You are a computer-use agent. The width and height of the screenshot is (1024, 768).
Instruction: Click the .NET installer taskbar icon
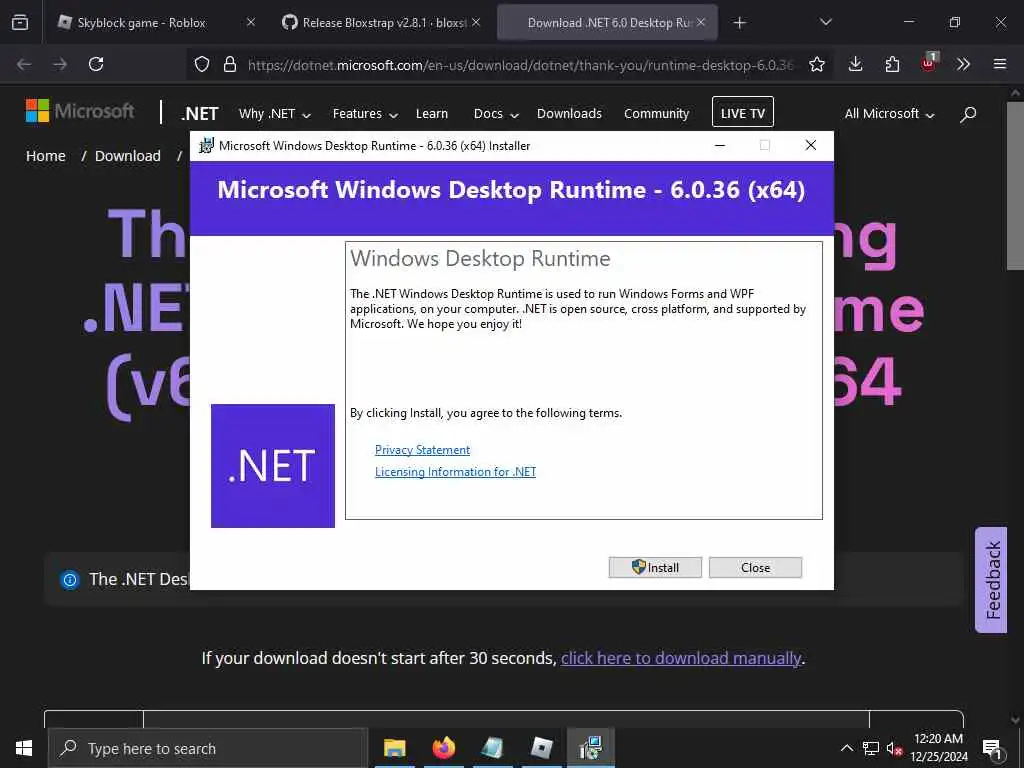(x=590, y=748)
